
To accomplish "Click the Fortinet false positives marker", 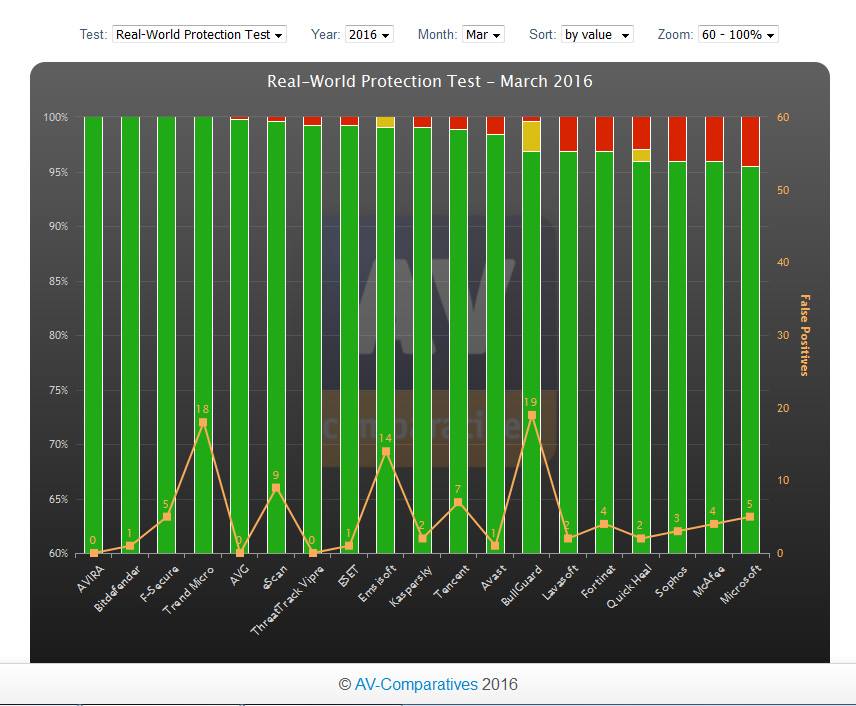I will 604,524.
